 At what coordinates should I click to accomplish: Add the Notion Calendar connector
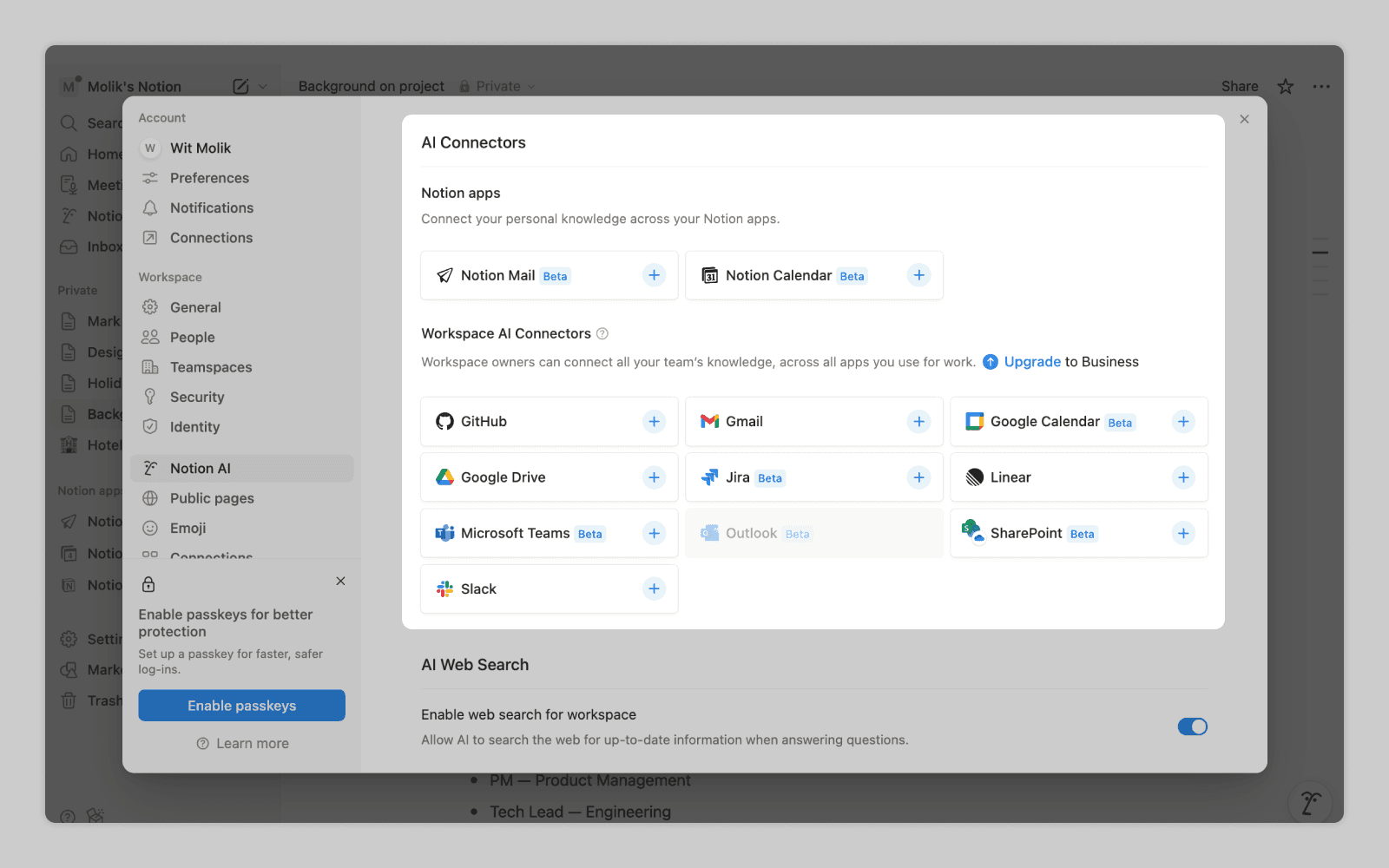918,275
